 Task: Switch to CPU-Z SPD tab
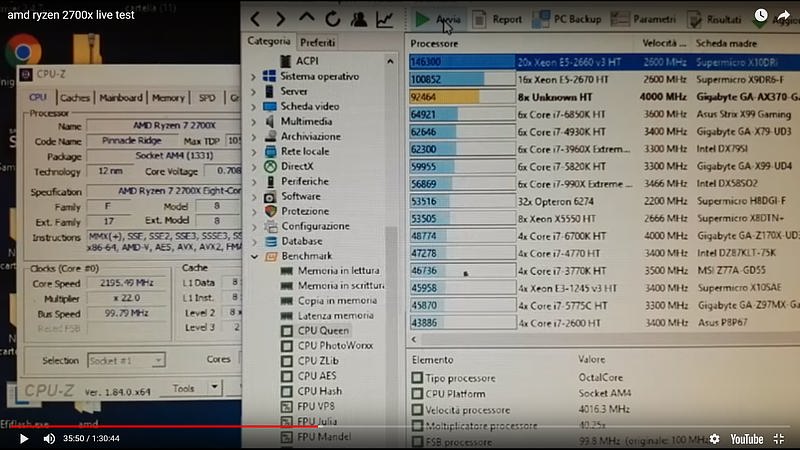[x=207, y=97]
